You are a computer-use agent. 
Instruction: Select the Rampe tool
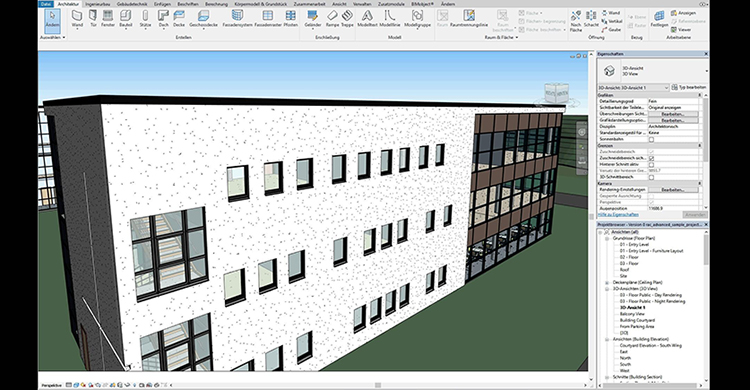[332, 19]
